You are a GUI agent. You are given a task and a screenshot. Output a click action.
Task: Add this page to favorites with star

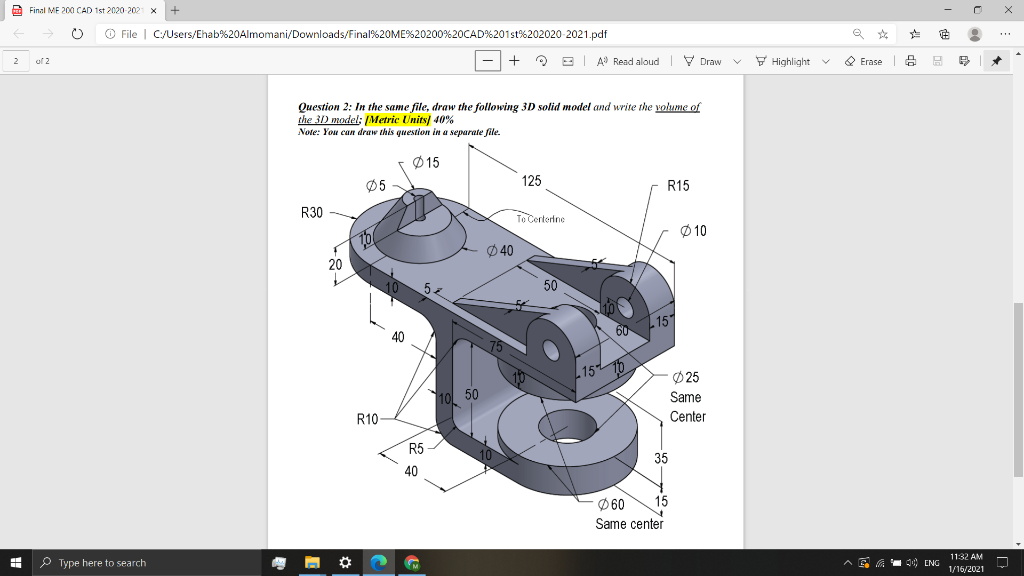point(883,34)
